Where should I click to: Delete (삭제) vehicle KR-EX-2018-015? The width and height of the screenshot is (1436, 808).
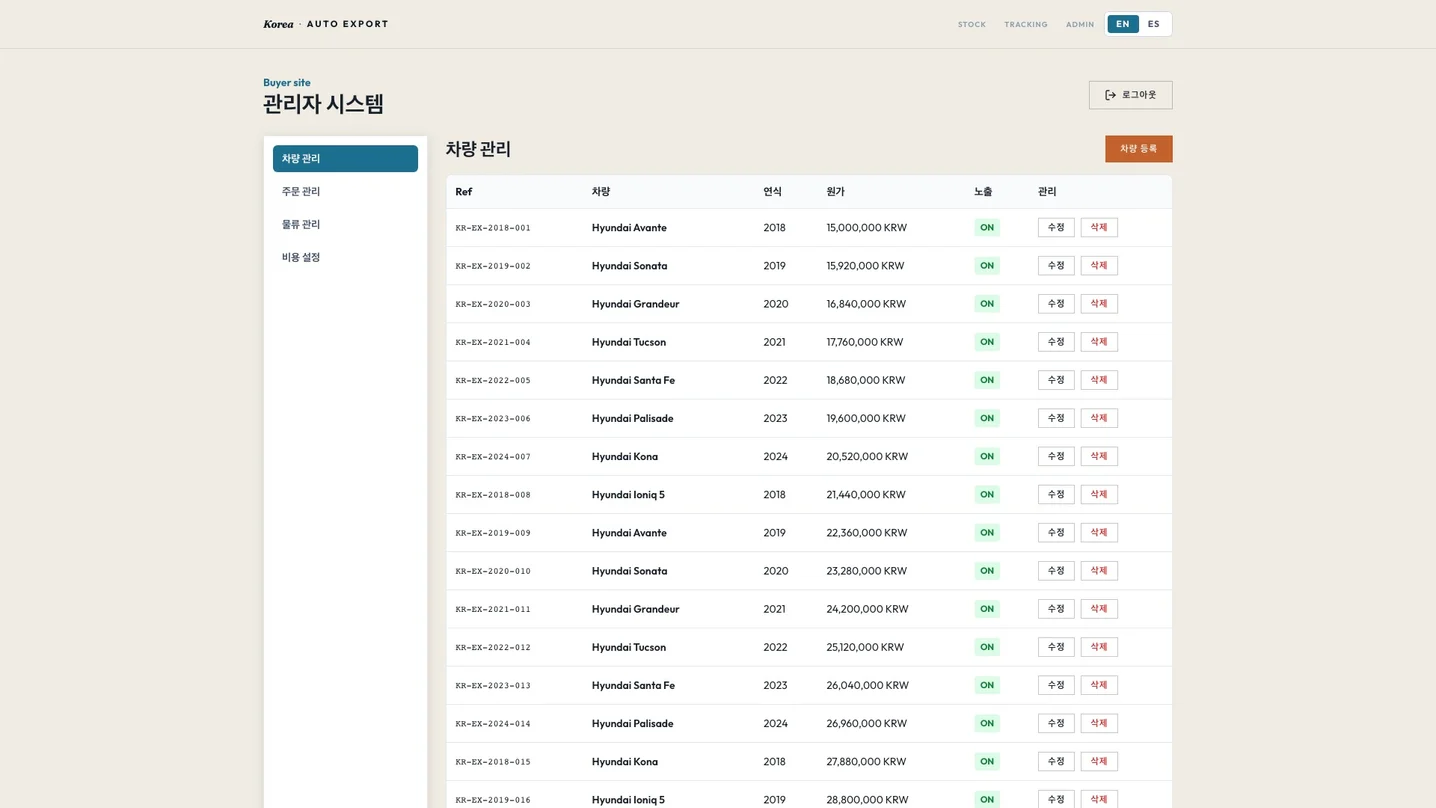pos(1099,761)
